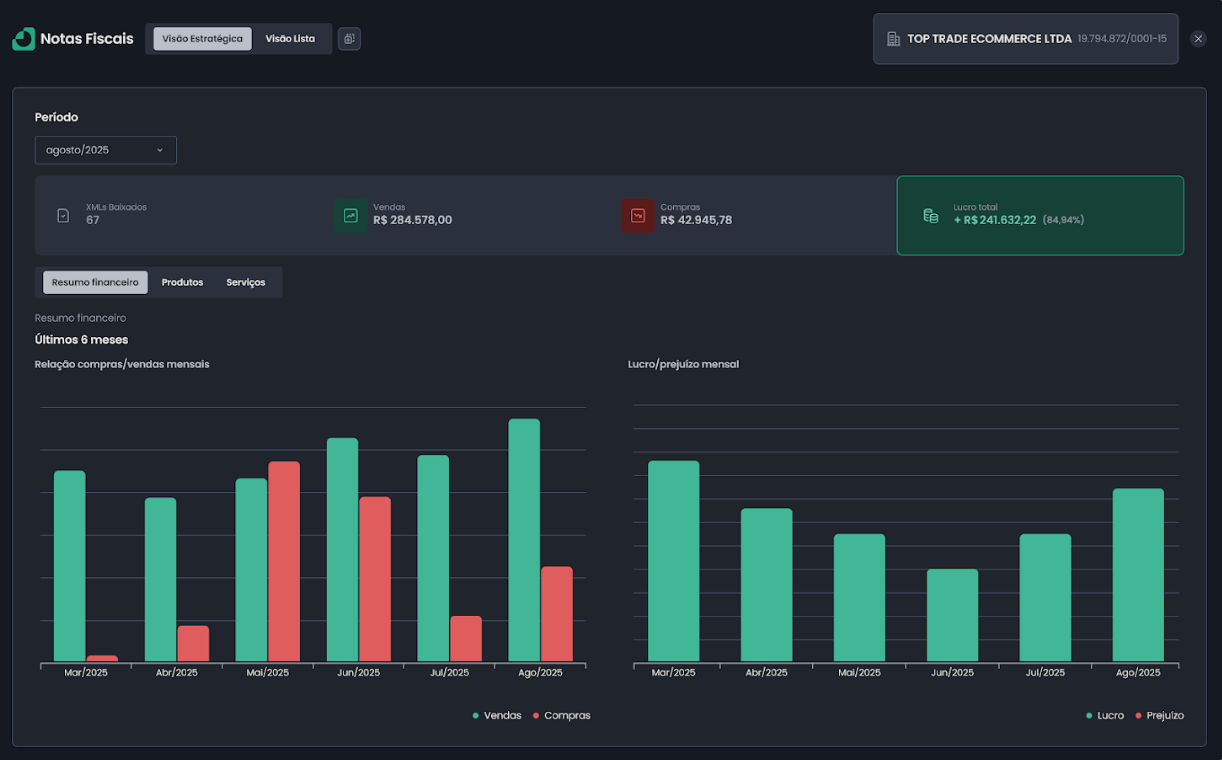Viewport: 1222px width, 760px height.
Task: Switch to Visão Lista view
Action: click(290, 39)
